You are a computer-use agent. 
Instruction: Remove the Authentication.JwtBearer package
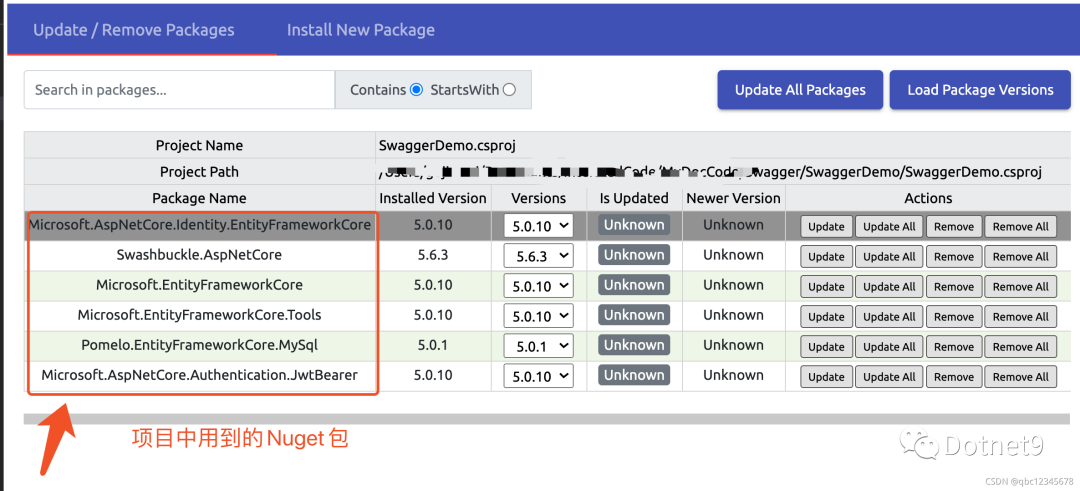pyautogui.click(x=954, y=377)
